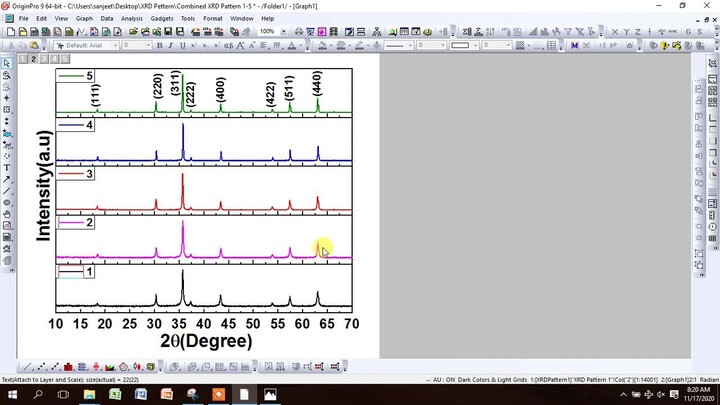Open Excel from the taskbar
The width and height of the screenshot is (720, 405).
point(115,394)
